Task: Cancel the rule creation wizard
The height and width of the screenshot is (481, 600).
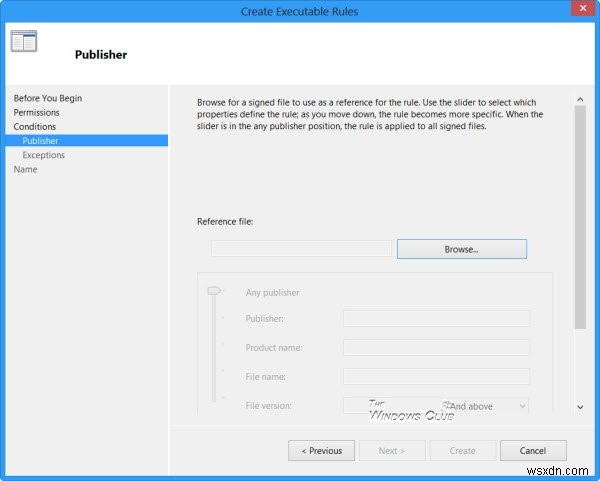Action: coord(533,451)
